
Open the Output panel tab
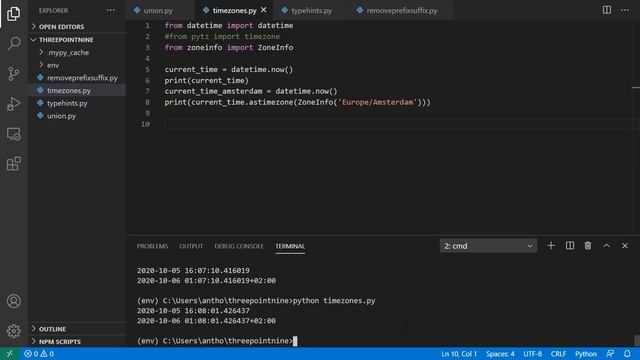point(191,246)
